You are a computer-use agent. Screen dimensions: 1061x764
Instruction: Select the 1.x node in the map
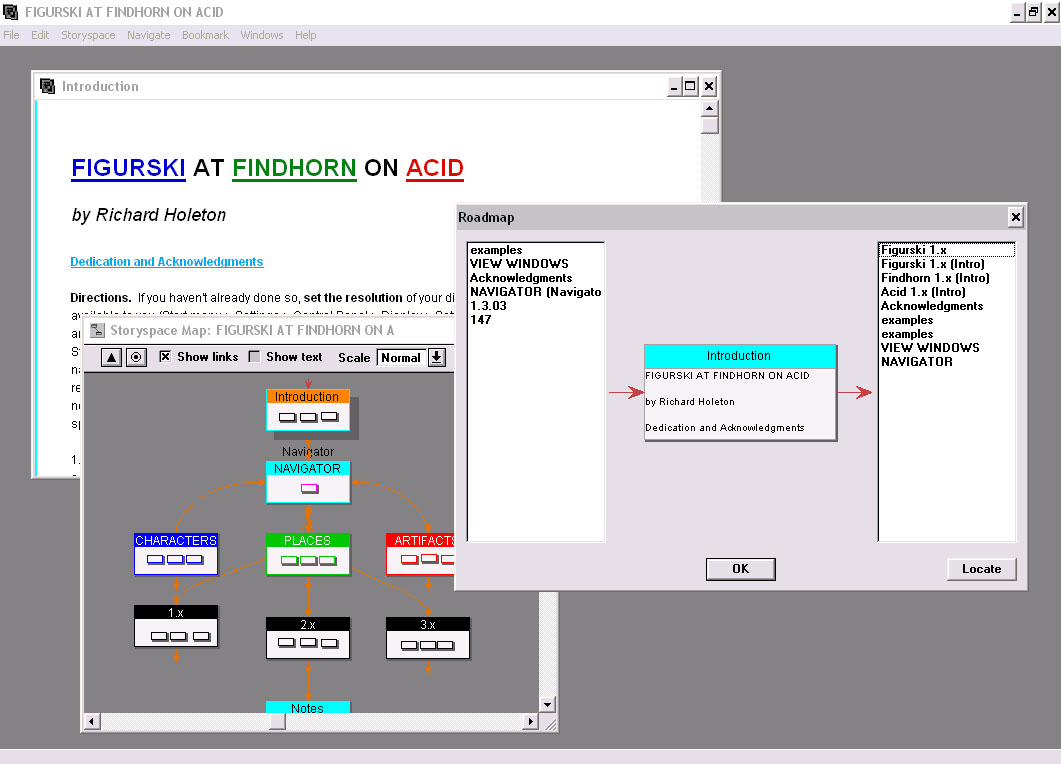pos(176,626)
